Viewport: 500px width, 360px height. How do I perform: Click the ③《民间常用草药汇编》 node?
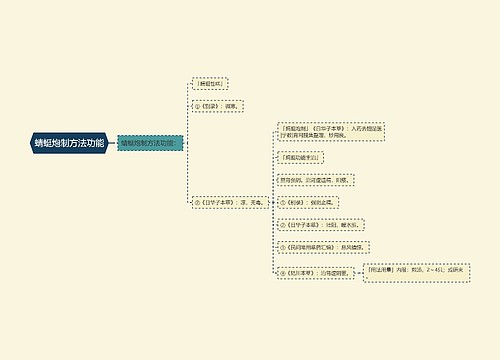[x=323, y=247]
